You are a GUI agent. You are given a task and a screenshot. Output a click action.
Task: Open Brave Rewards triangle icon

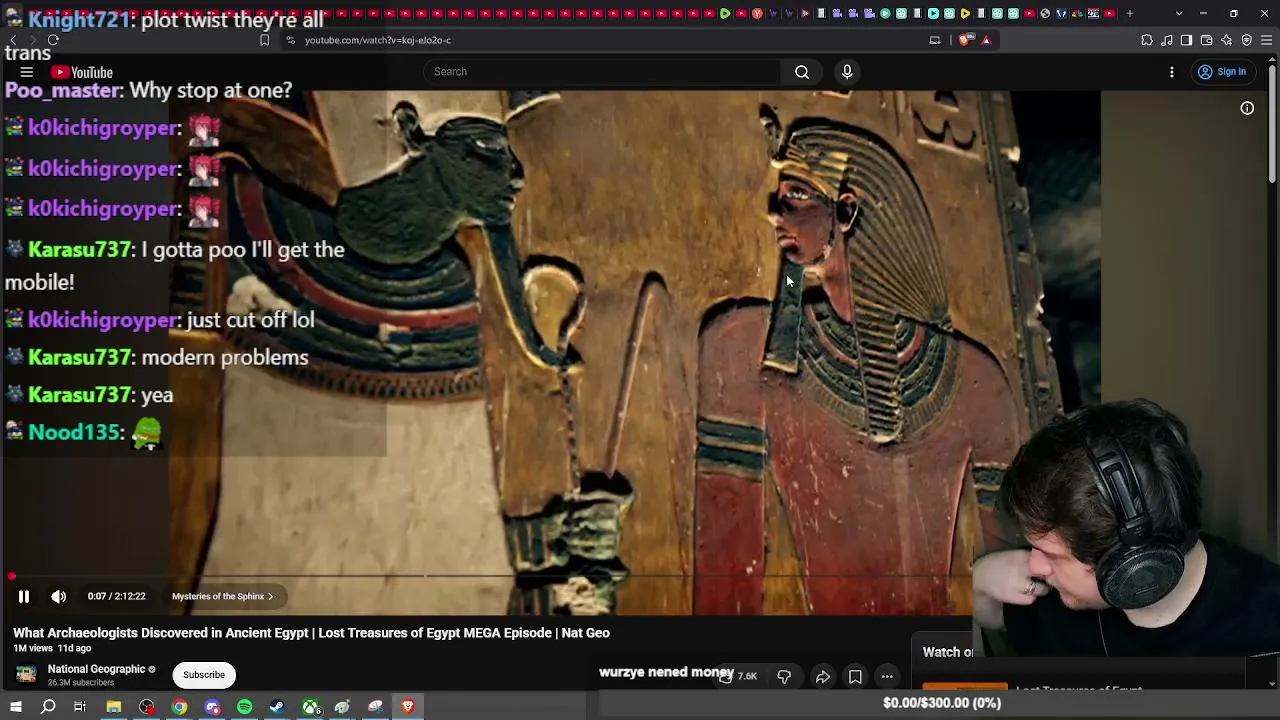point(986,40)
